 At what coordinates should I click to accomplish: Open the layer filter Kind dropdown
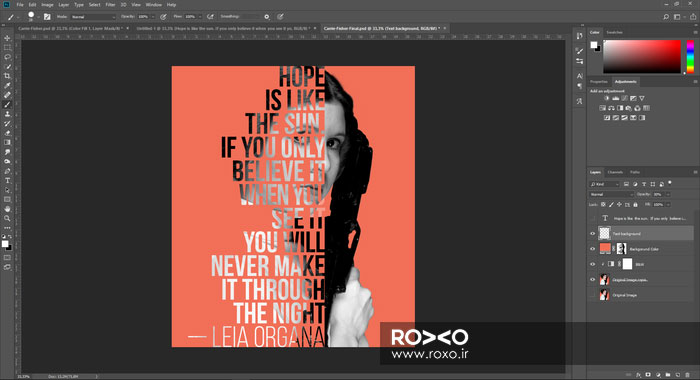pos(604,184)
